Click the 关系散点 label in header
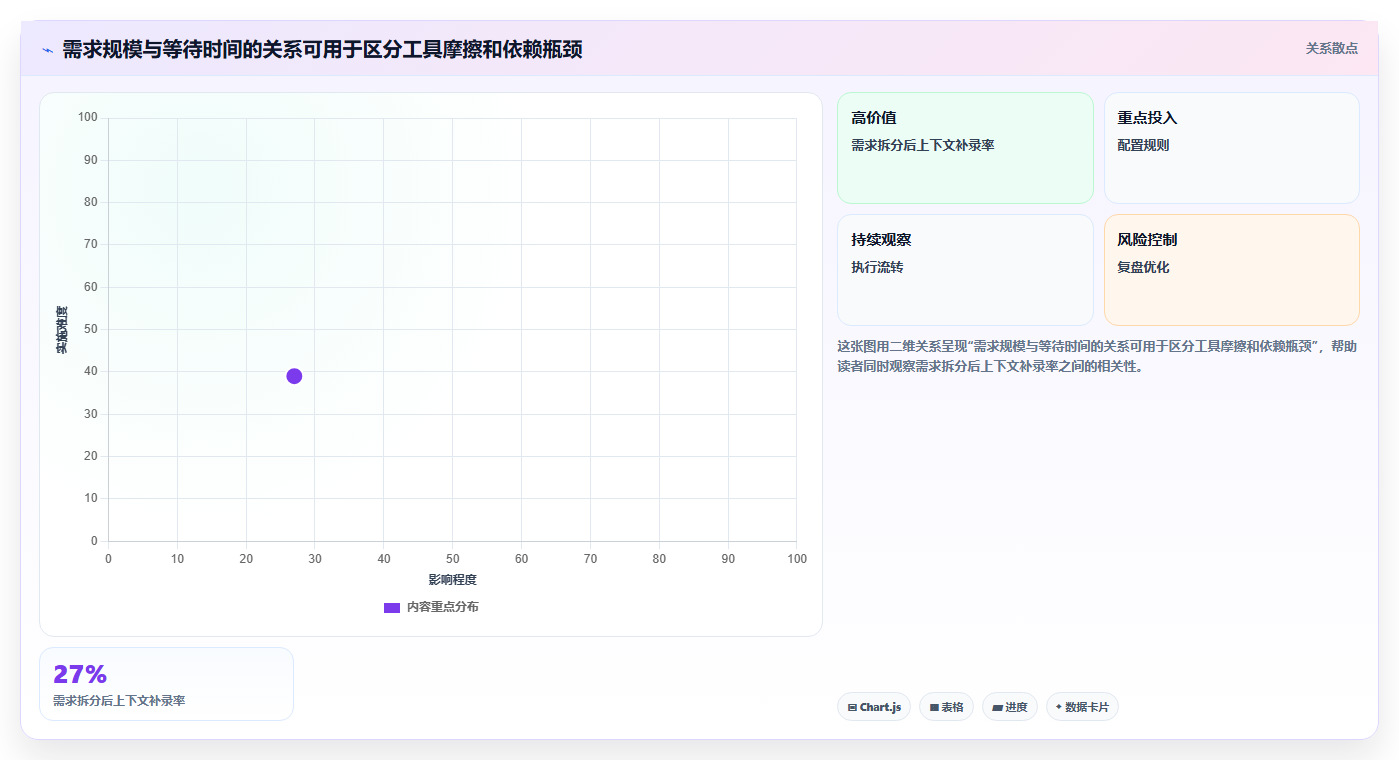This screenshot has width=1399, height=760. [x=1332, y=48]
